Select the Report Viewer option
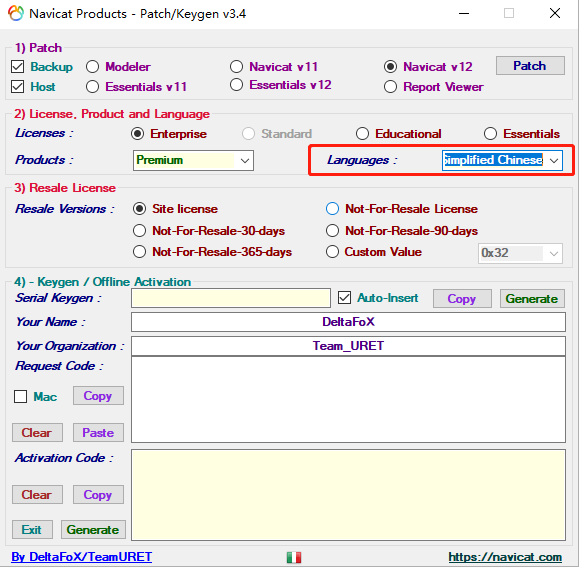 coord(390,87)
